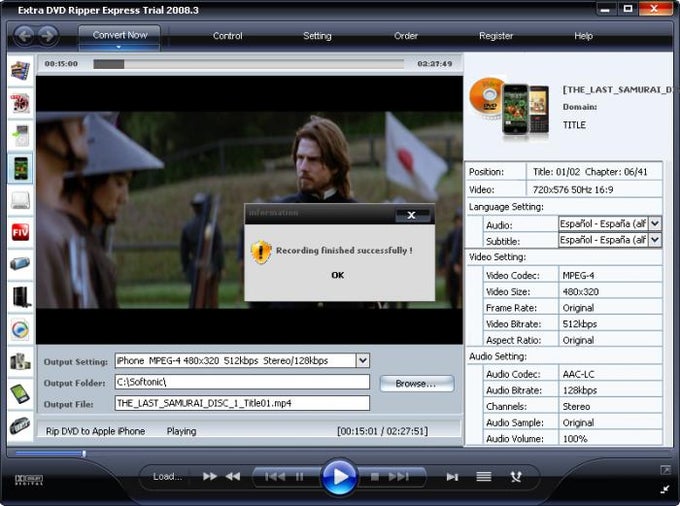Close the information dialog with X
The image size is (680, 506).
(x=412, y=215)
